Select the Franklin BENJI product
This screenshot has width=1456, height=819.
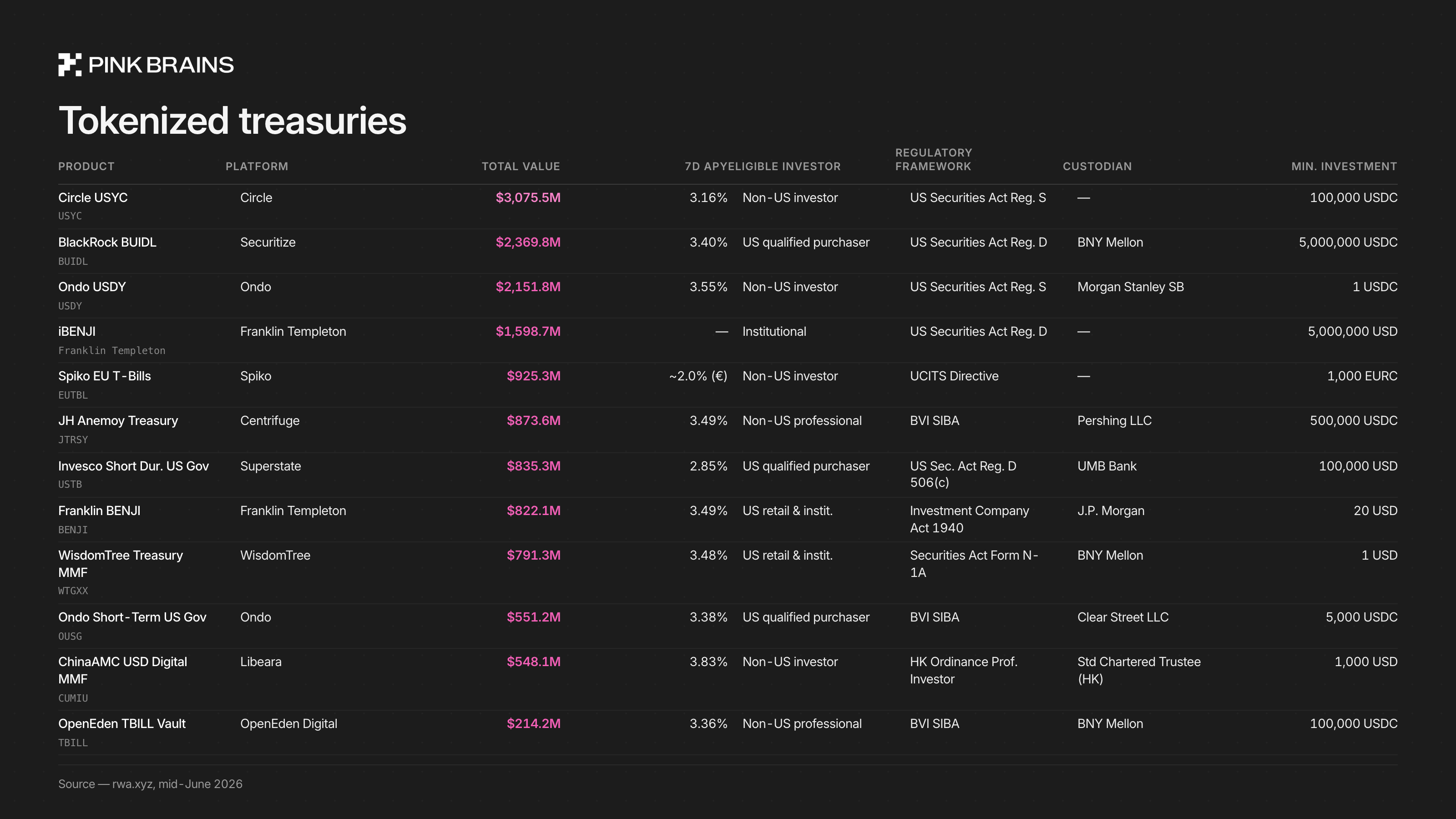tap(100, 511)
